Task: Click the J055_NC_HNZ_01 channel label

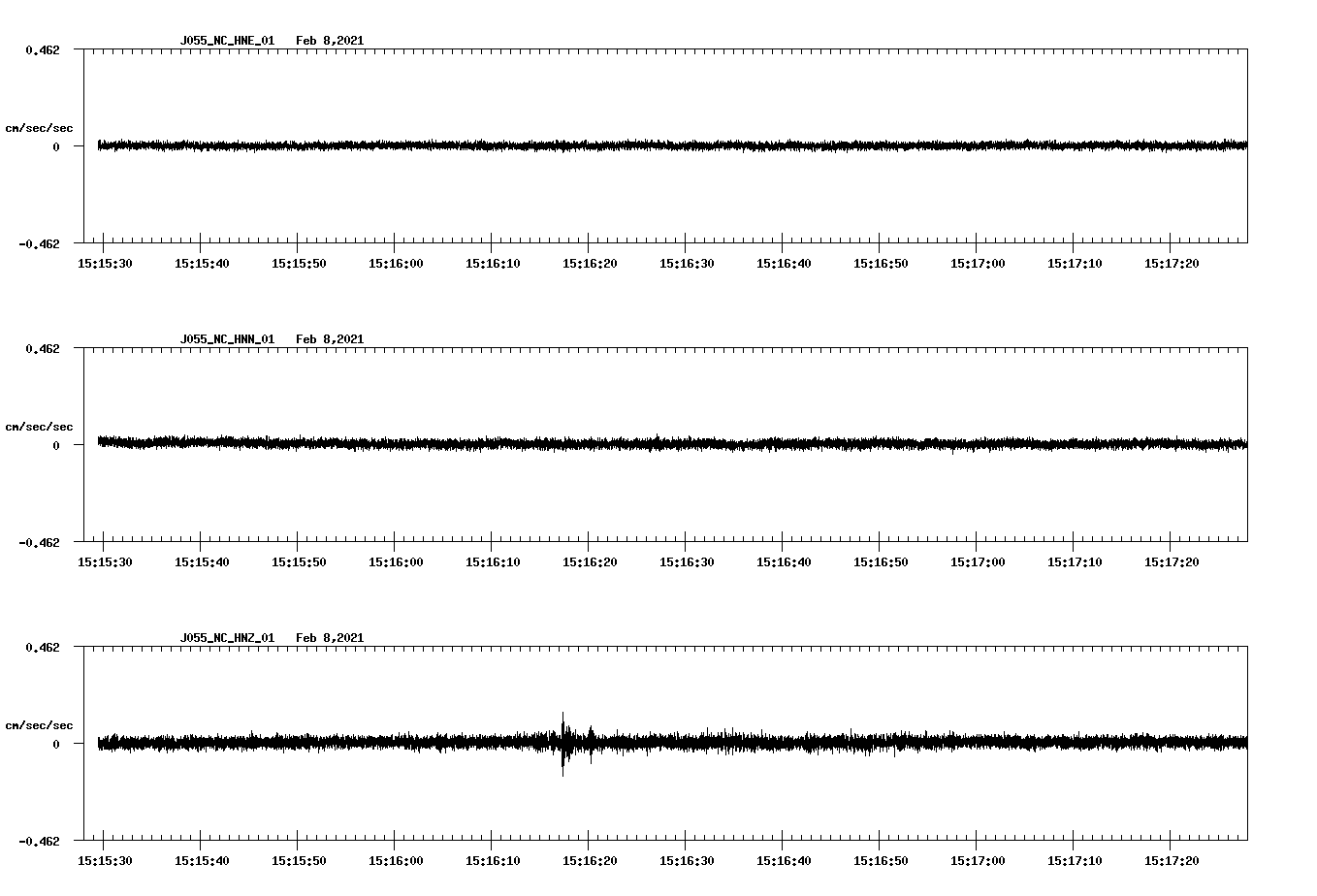Action: tap(227, 637)
